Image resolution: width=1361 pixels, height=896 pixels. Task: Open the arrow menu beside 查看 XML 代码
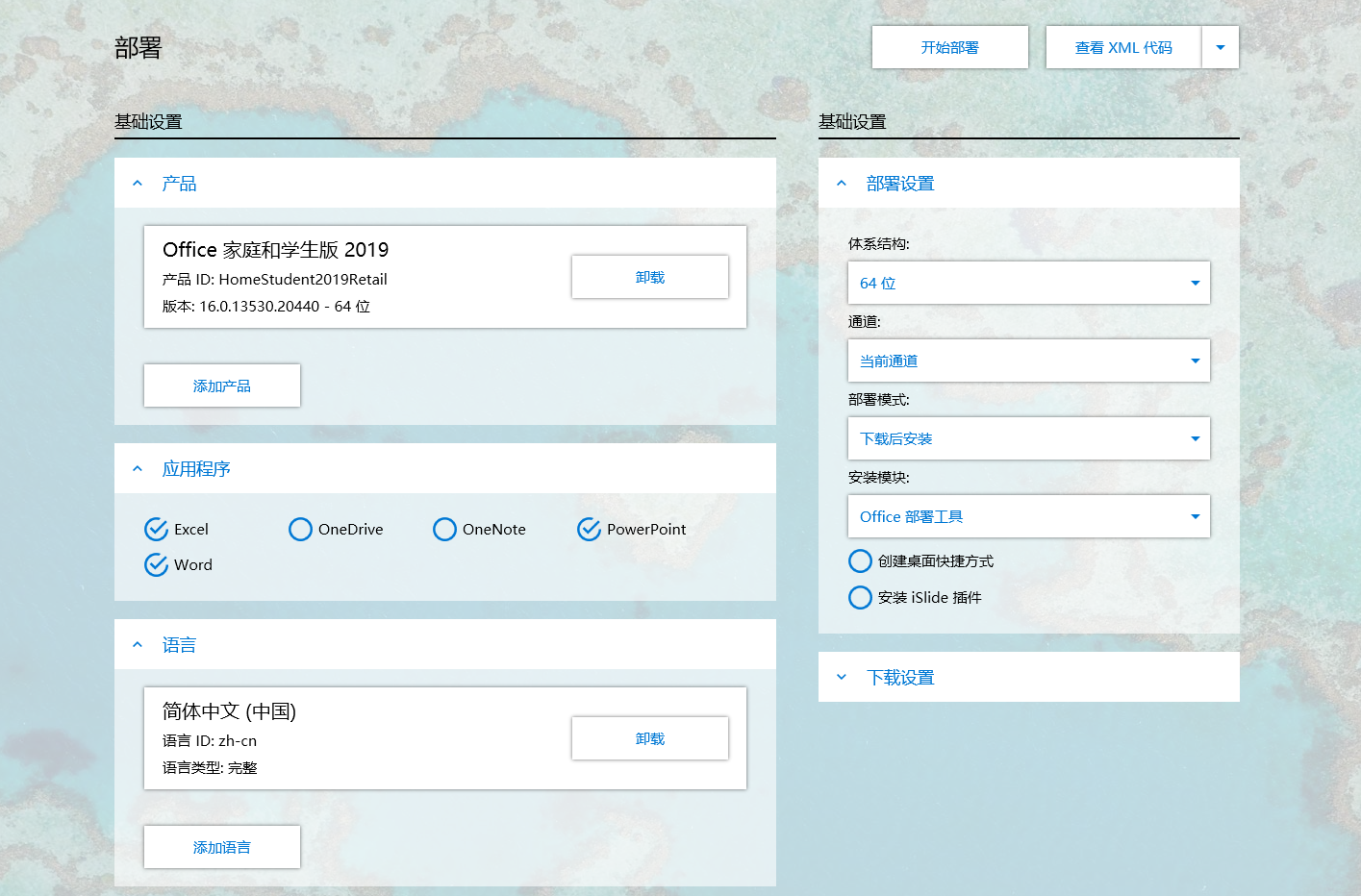point(1221,47)
